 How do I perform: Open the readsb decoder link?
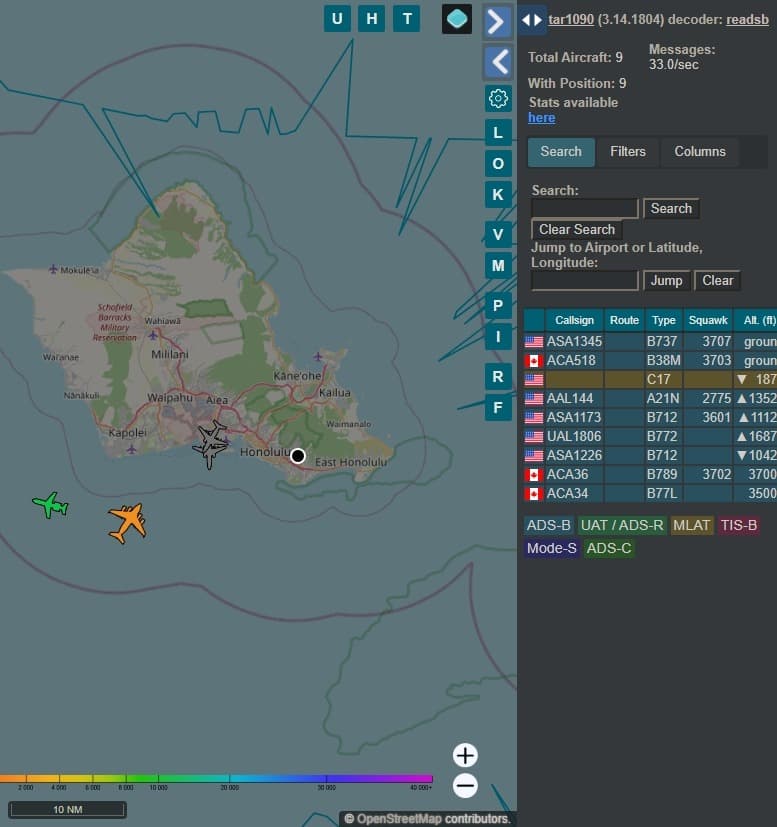(747, 20)
